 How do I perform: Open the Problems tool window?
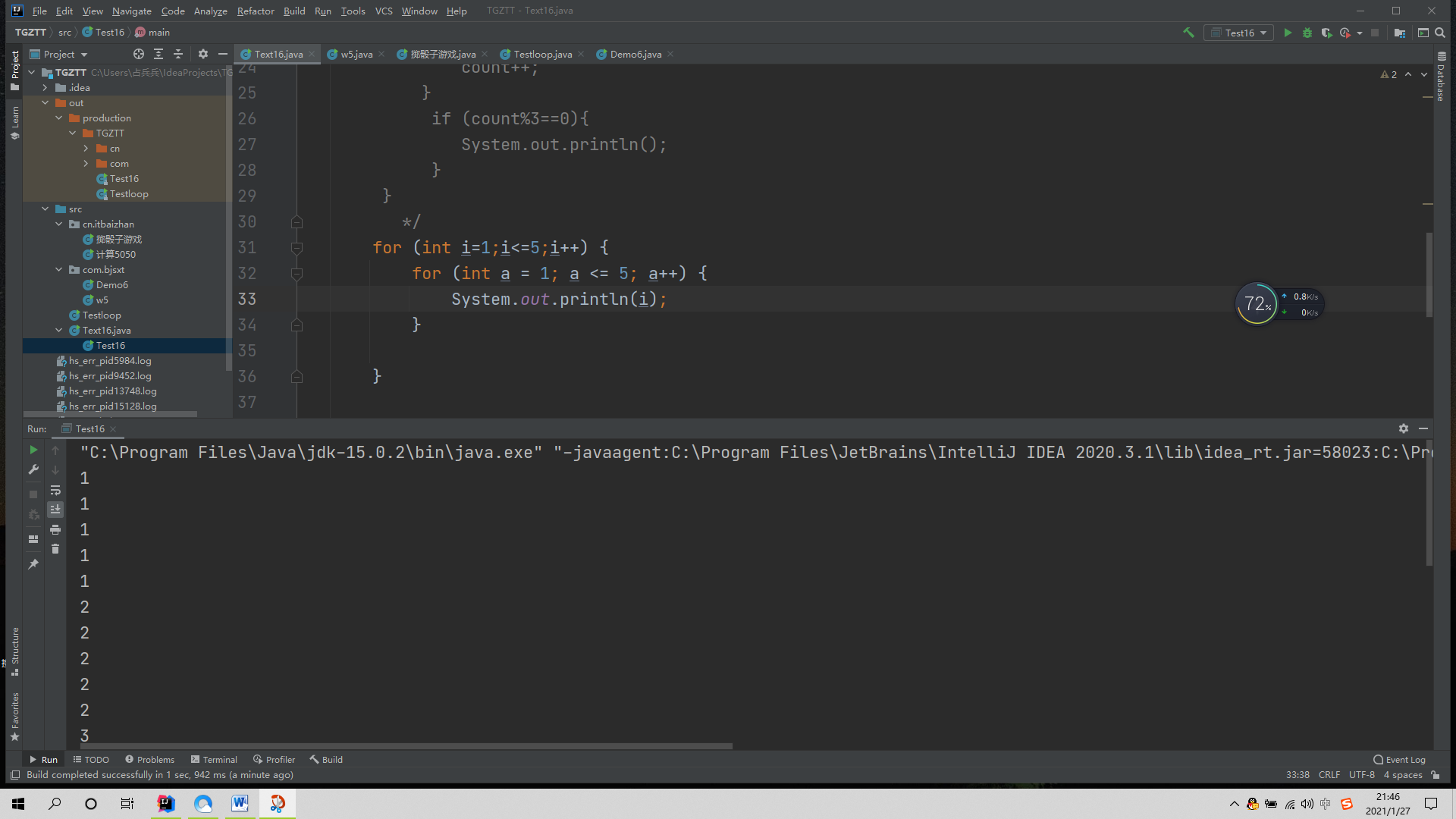click(149, 759)
